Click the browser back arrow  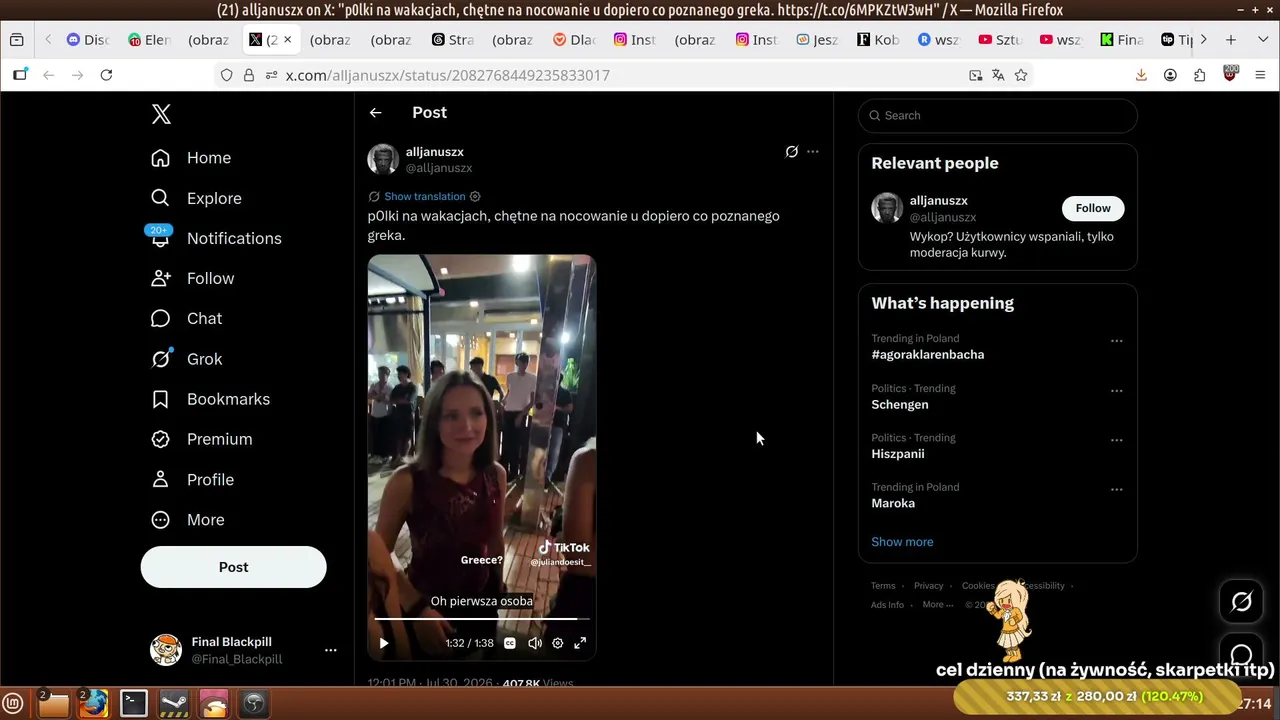point(48,75)
